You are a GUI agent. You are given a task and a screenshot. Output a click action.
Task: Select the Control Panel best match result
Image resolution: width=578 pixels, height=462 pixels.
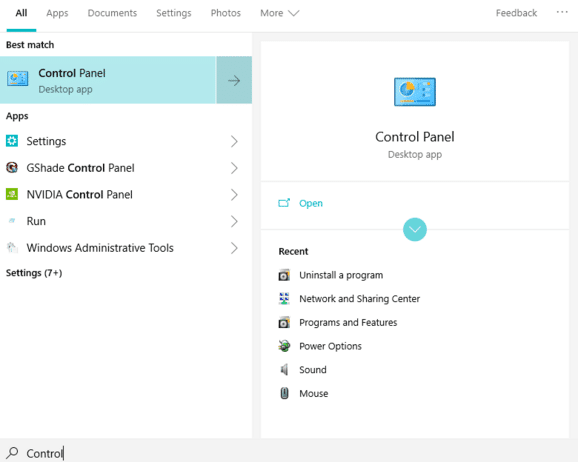coord(108,80)
